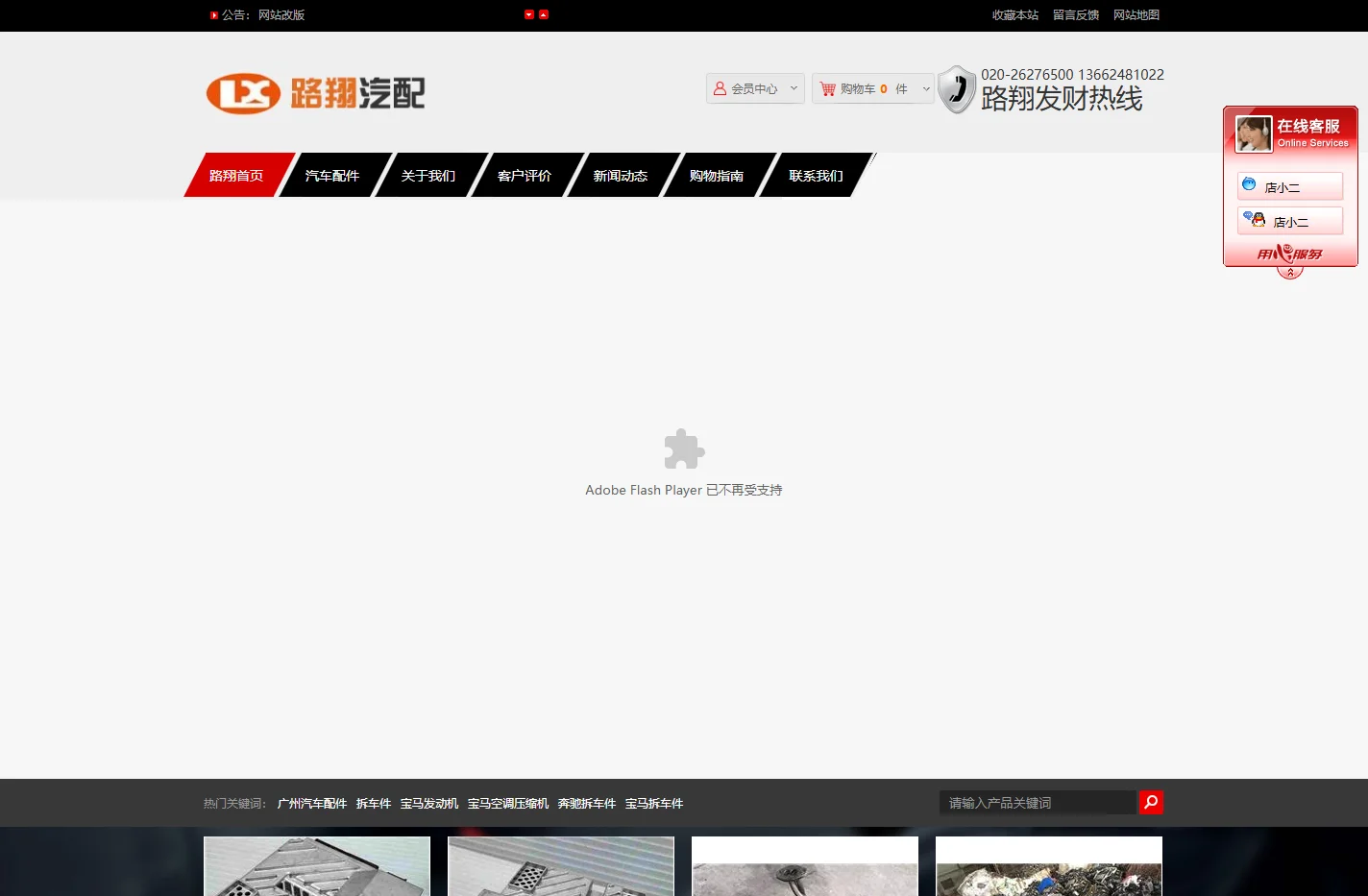Click the 宝马拆车件 hot keyword
The image size is (1368, 896).
tap(654, 804)
